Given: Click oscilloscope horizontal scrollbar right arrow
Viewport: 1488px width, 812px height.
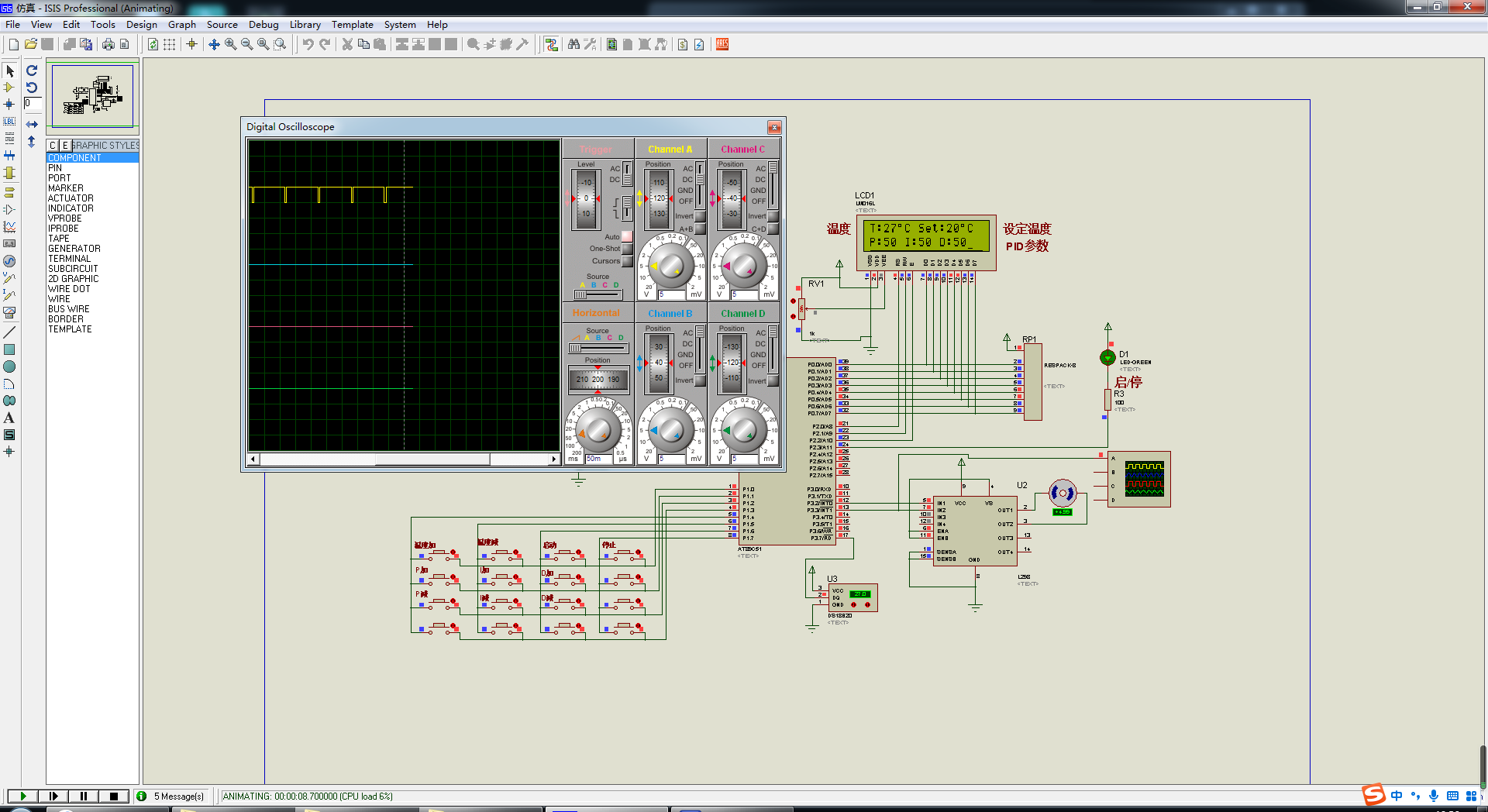Looking at the screenshot, I should [x=553, y=459].
